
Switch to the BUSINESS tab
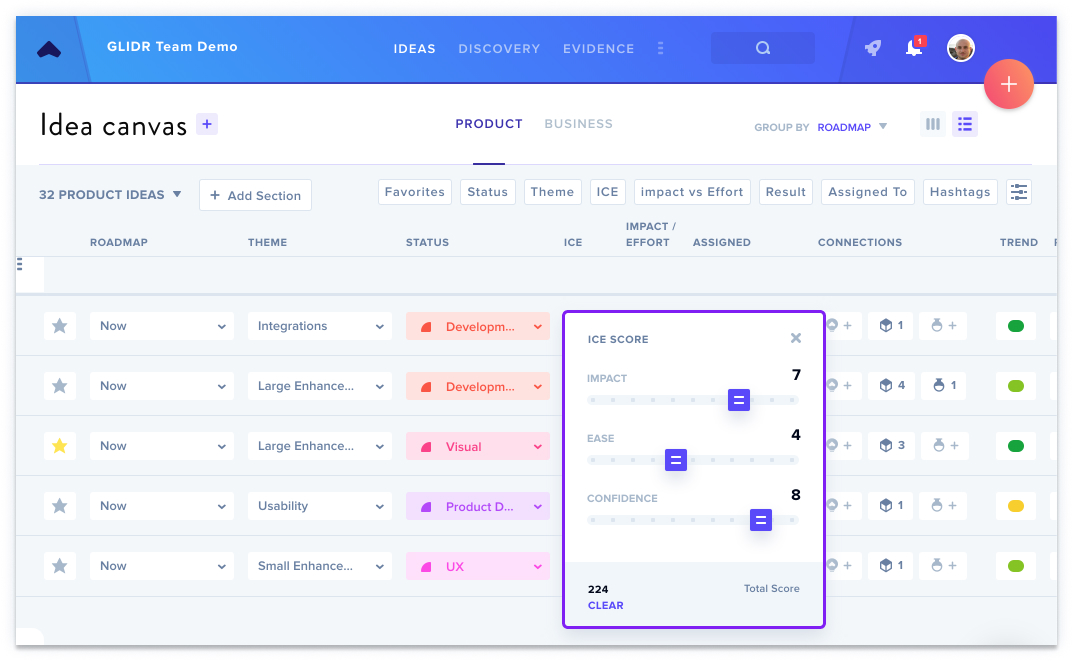tap(578, 124)
